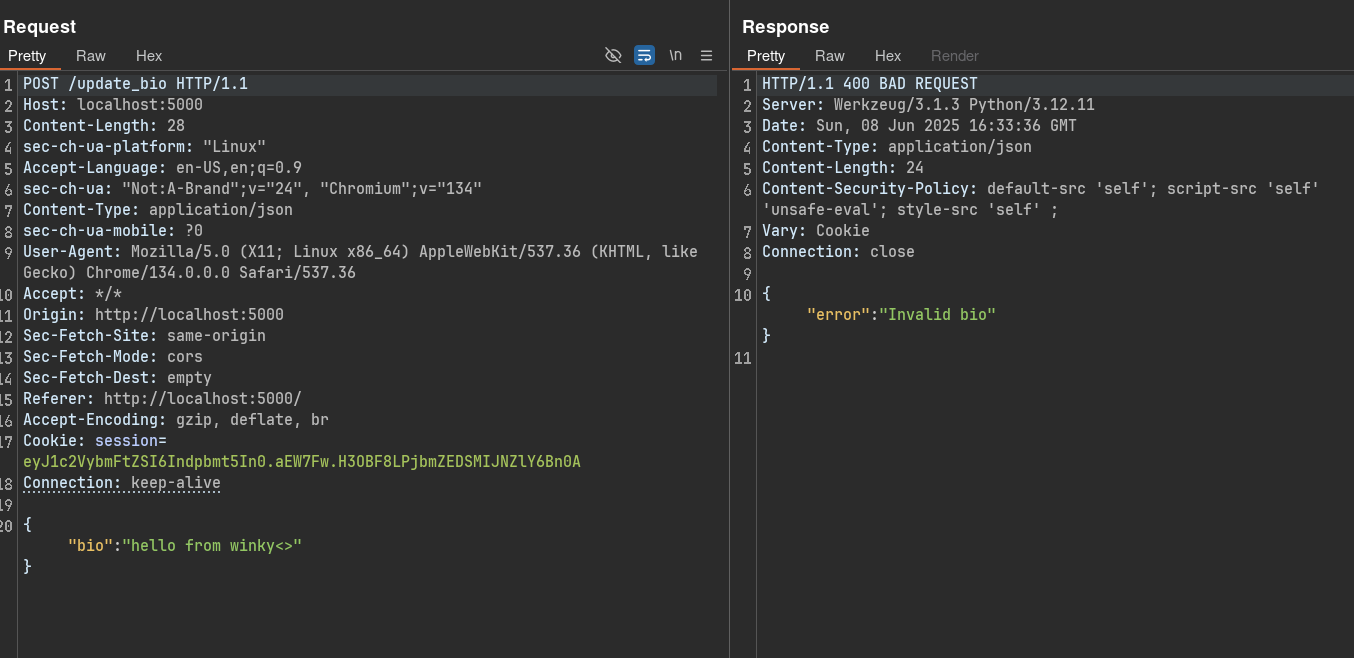Open the Response Render tab
Screen dimensions: 1354x658
tap(954, 56)
